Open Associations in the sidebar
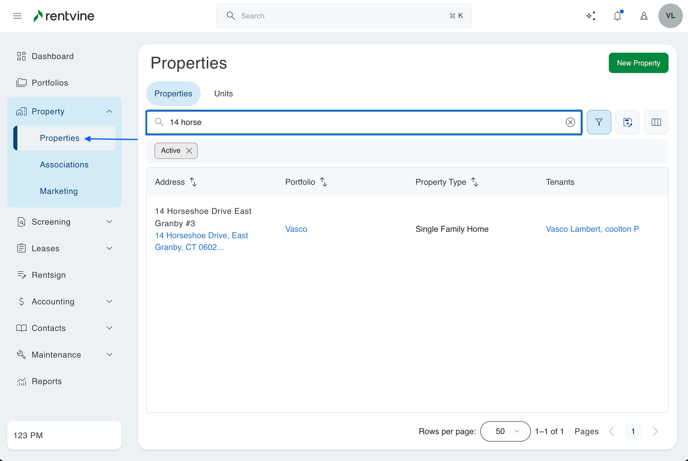This screenshot has height=461, width=688. tap(64, 165)
